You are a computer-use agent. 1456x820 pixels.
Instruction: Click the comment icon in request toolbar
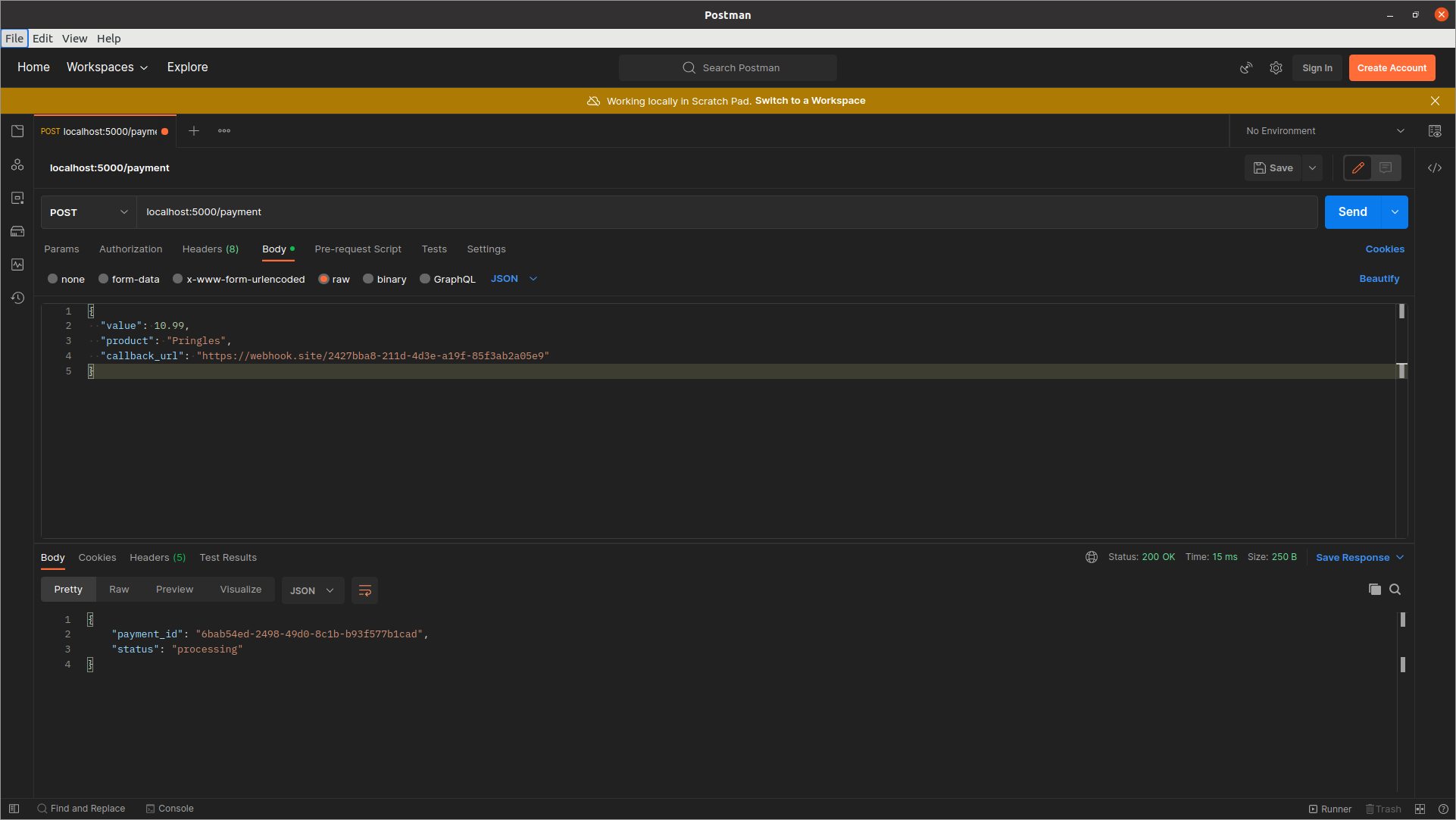1385,168
